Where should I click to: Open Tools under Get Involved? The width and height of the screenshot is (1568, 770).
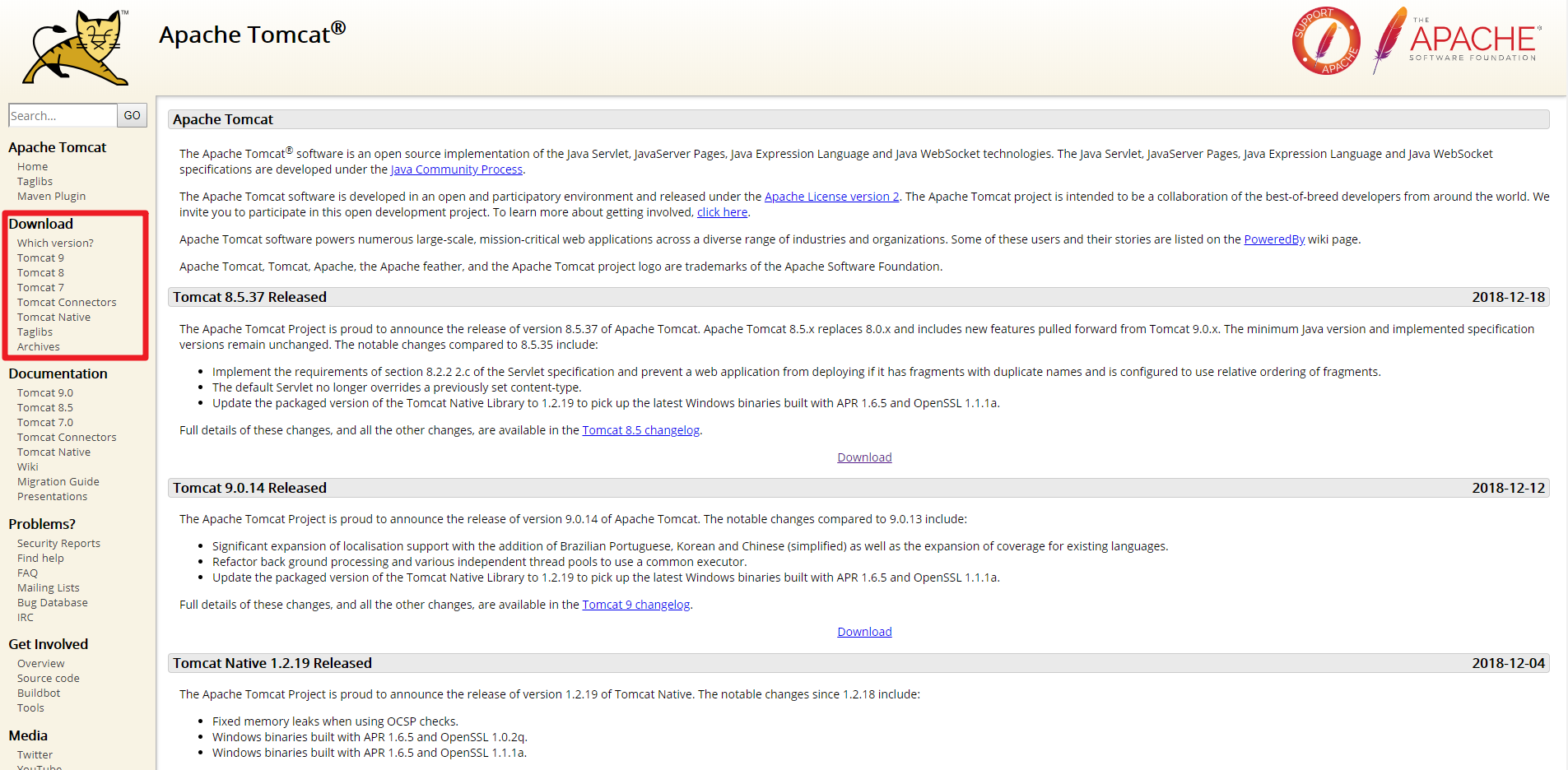[30, 707]
